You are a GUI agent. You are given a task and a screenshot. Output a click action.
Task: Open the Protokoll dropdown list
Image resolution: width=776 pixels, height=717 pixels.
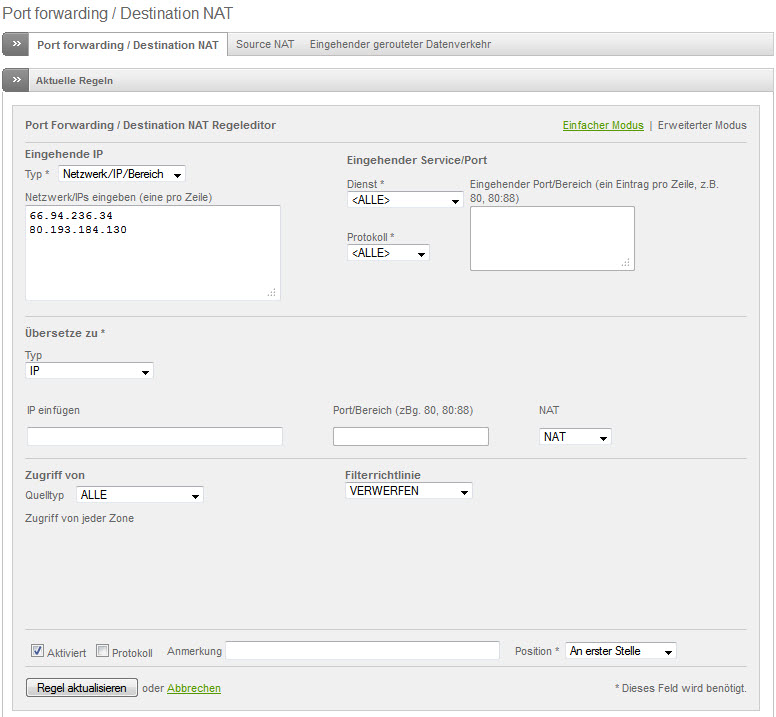[x=388, y=254]
